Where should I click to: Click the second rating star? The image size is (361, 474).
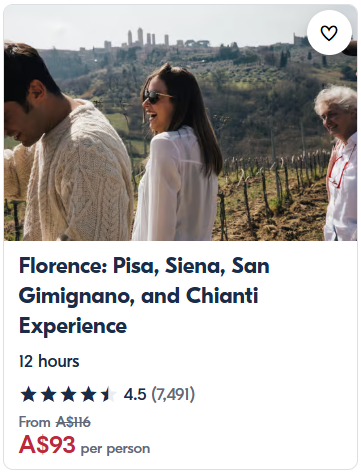[48, 394]
